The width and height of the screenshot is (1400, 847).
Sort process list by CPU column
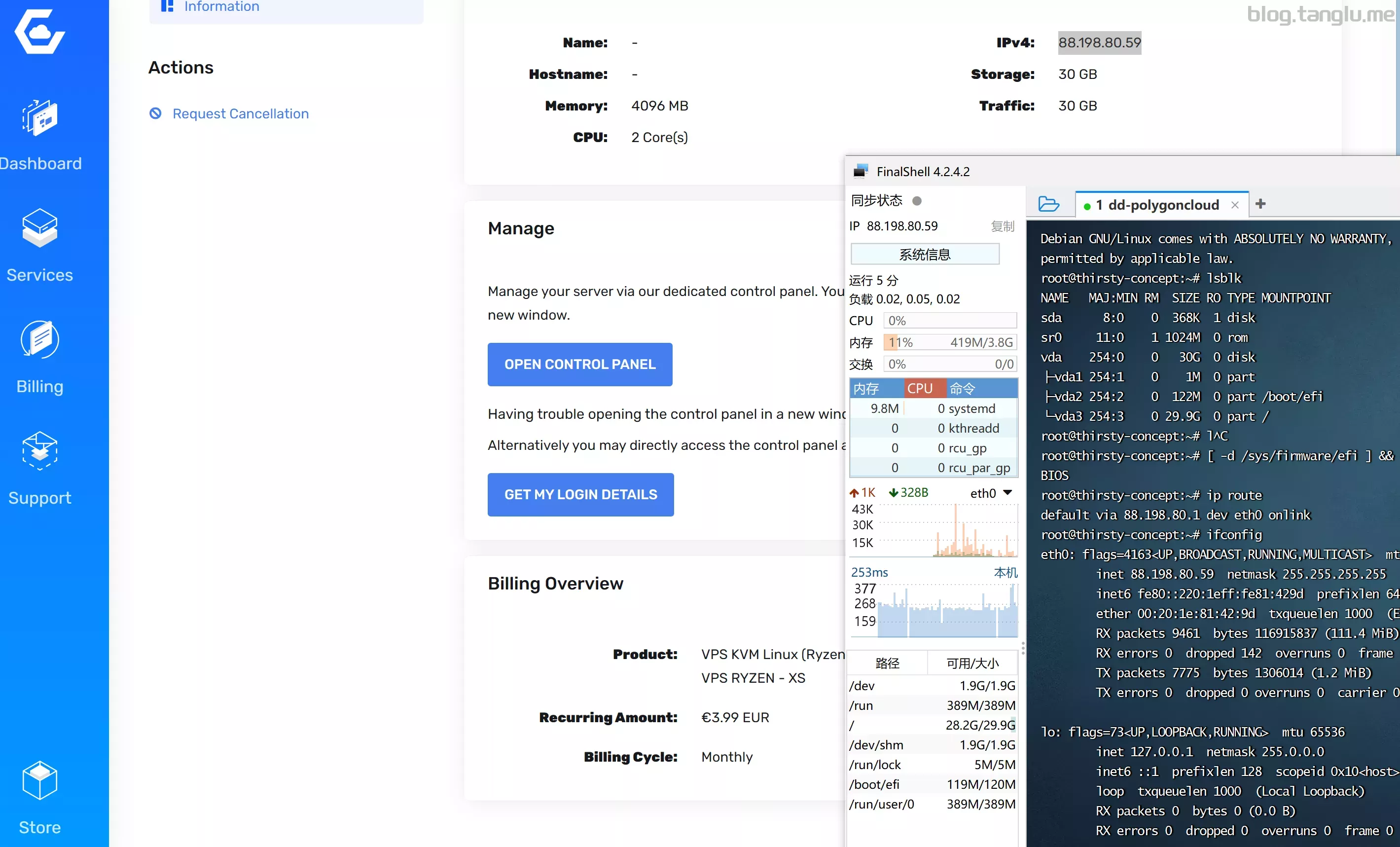click(925, 388)
